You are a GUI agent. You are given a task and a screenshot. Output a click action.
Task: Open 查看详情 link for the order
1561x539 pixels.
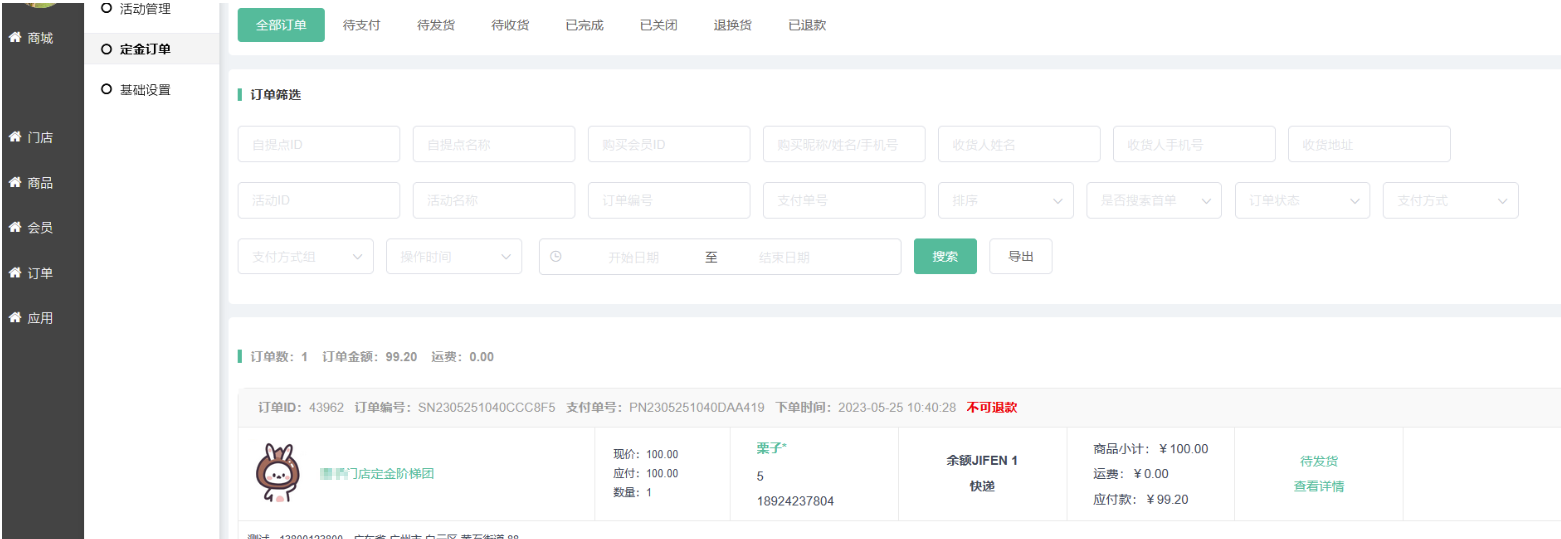[1318, 487]
